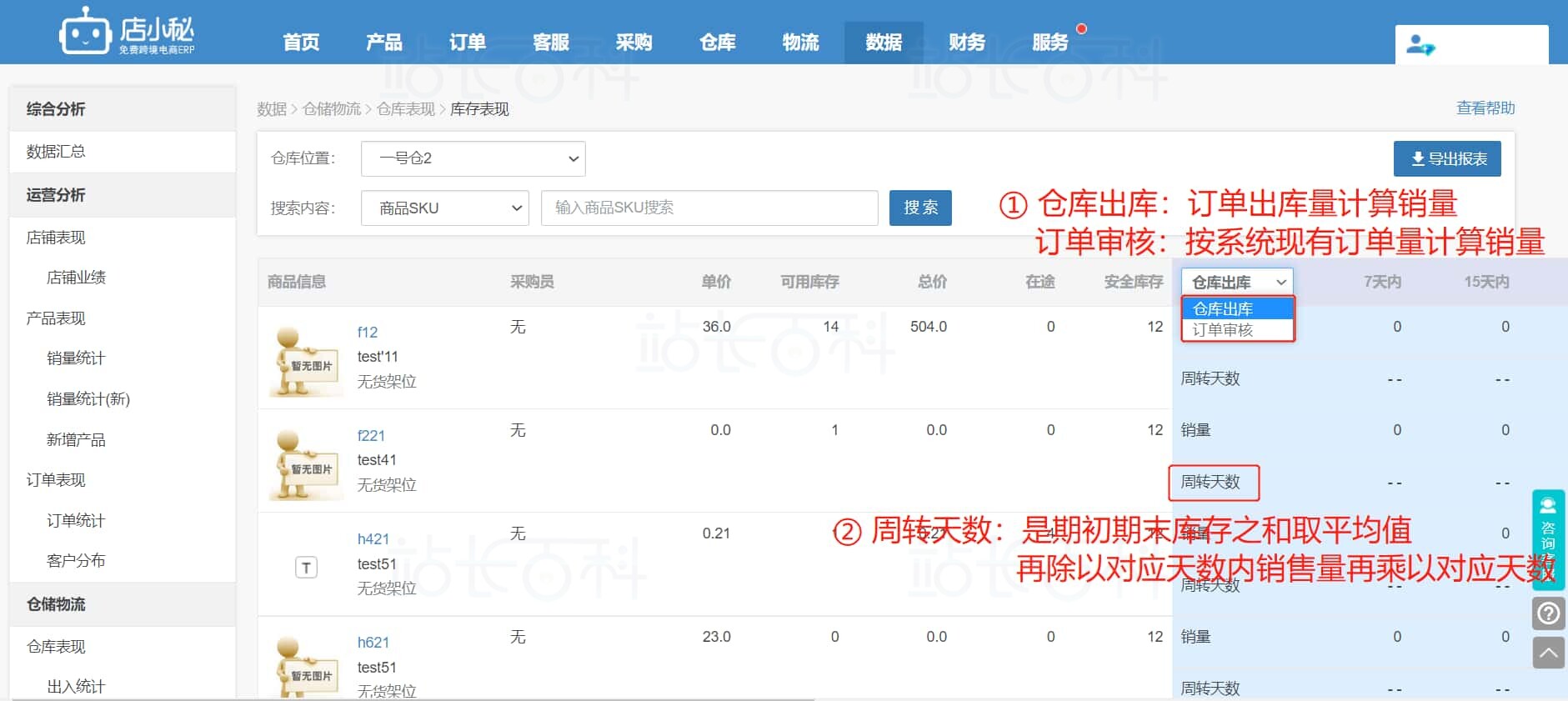Open the 查看帮助 link
This screenshot has height=701, width=1568.
coord(1485,108)
